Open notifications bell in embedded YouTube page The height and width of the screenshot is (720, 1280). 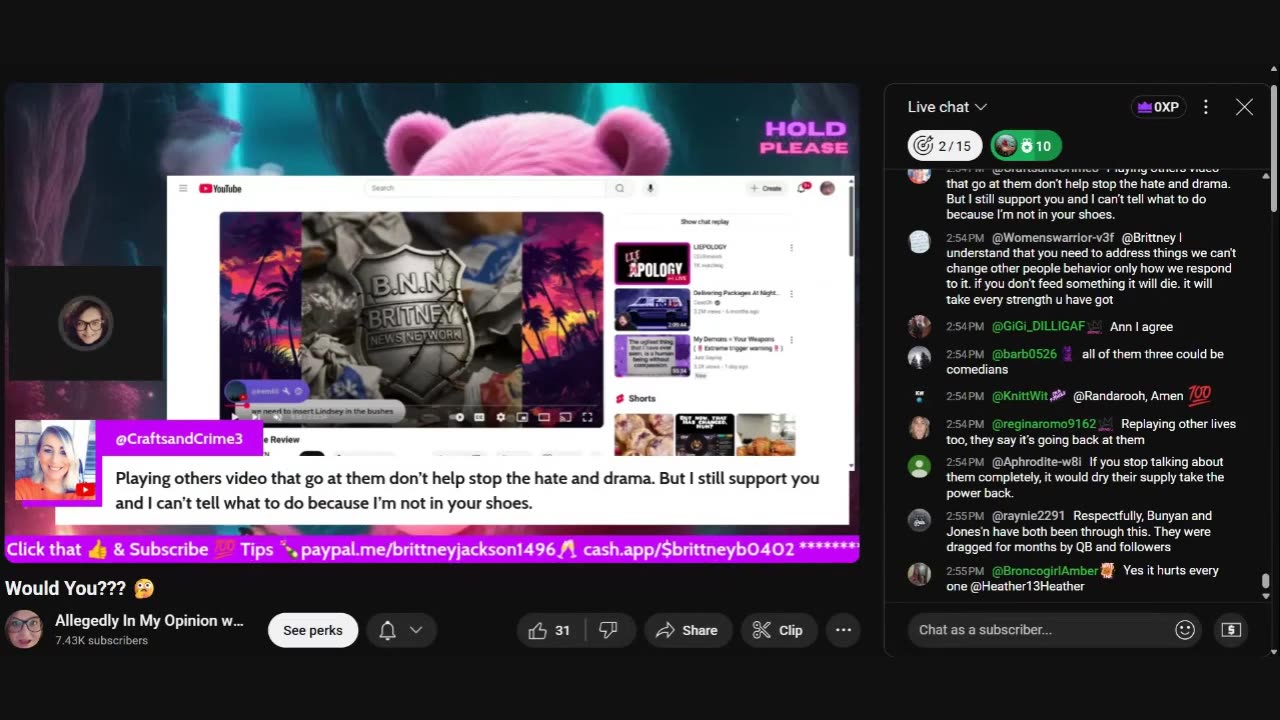click(x=803, y=187)
